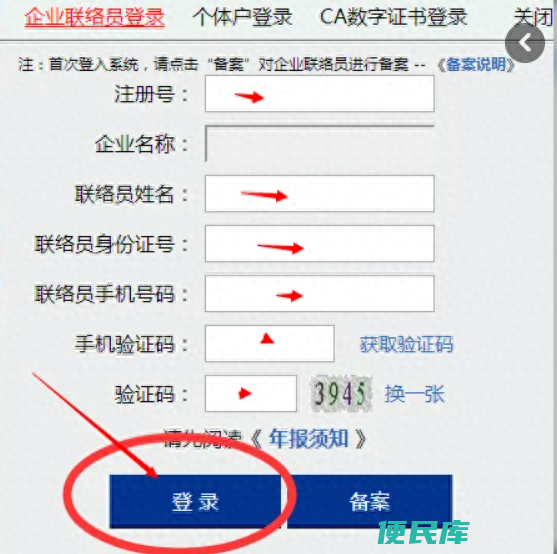This screenshot has height=554, width=557.
Task: Click the 企业名称 text box
Action: 319,143
